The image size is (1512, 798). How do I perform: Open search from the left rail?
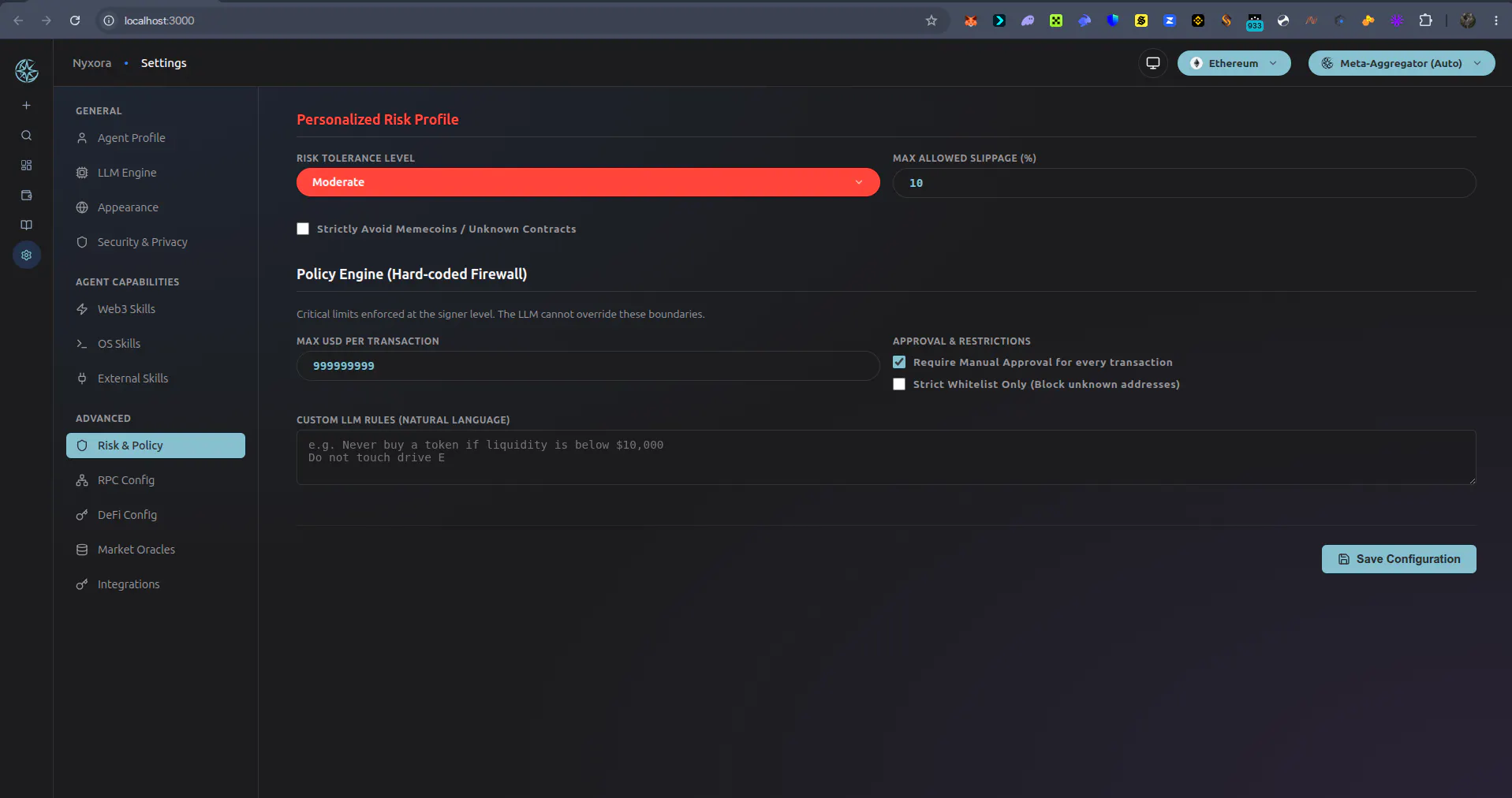point(26,136)
